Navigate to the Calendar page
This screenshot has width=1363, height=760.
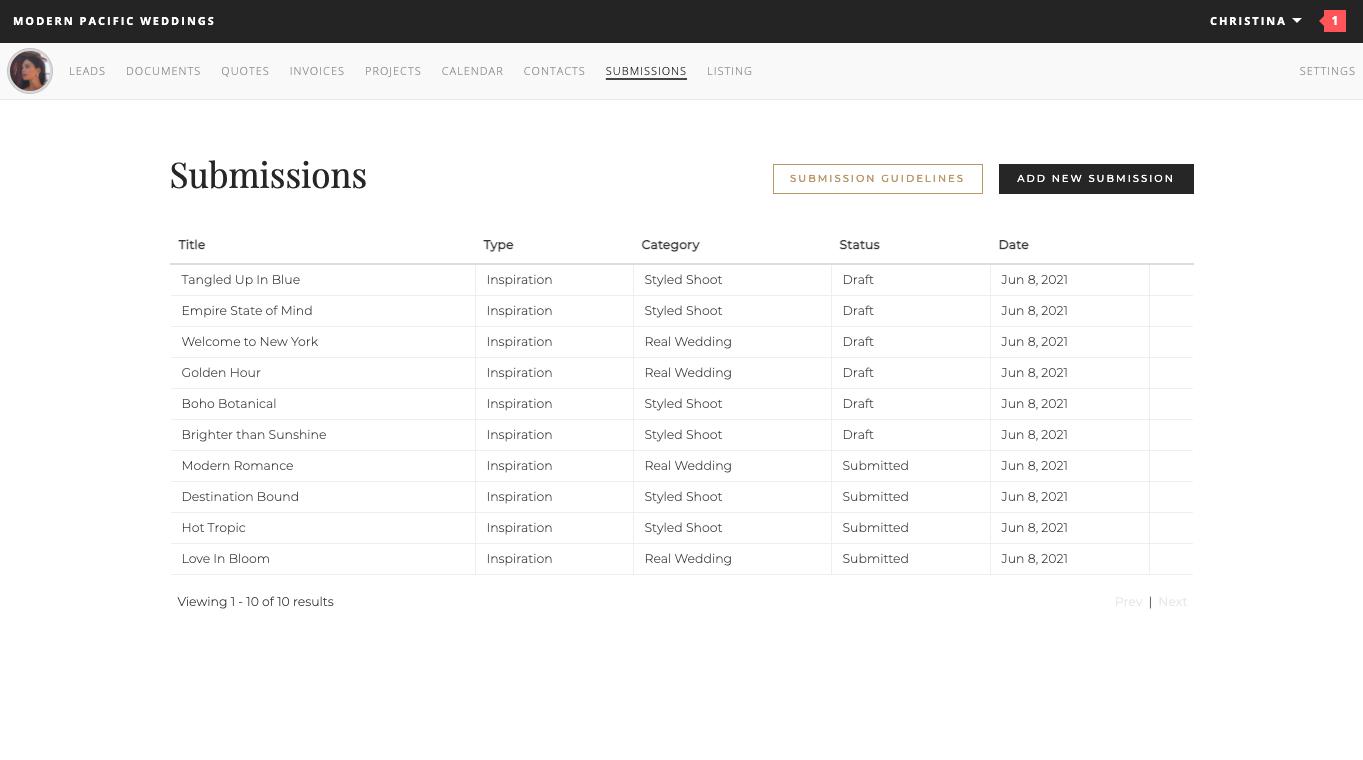pyautogui.click(x=472, y=71)
